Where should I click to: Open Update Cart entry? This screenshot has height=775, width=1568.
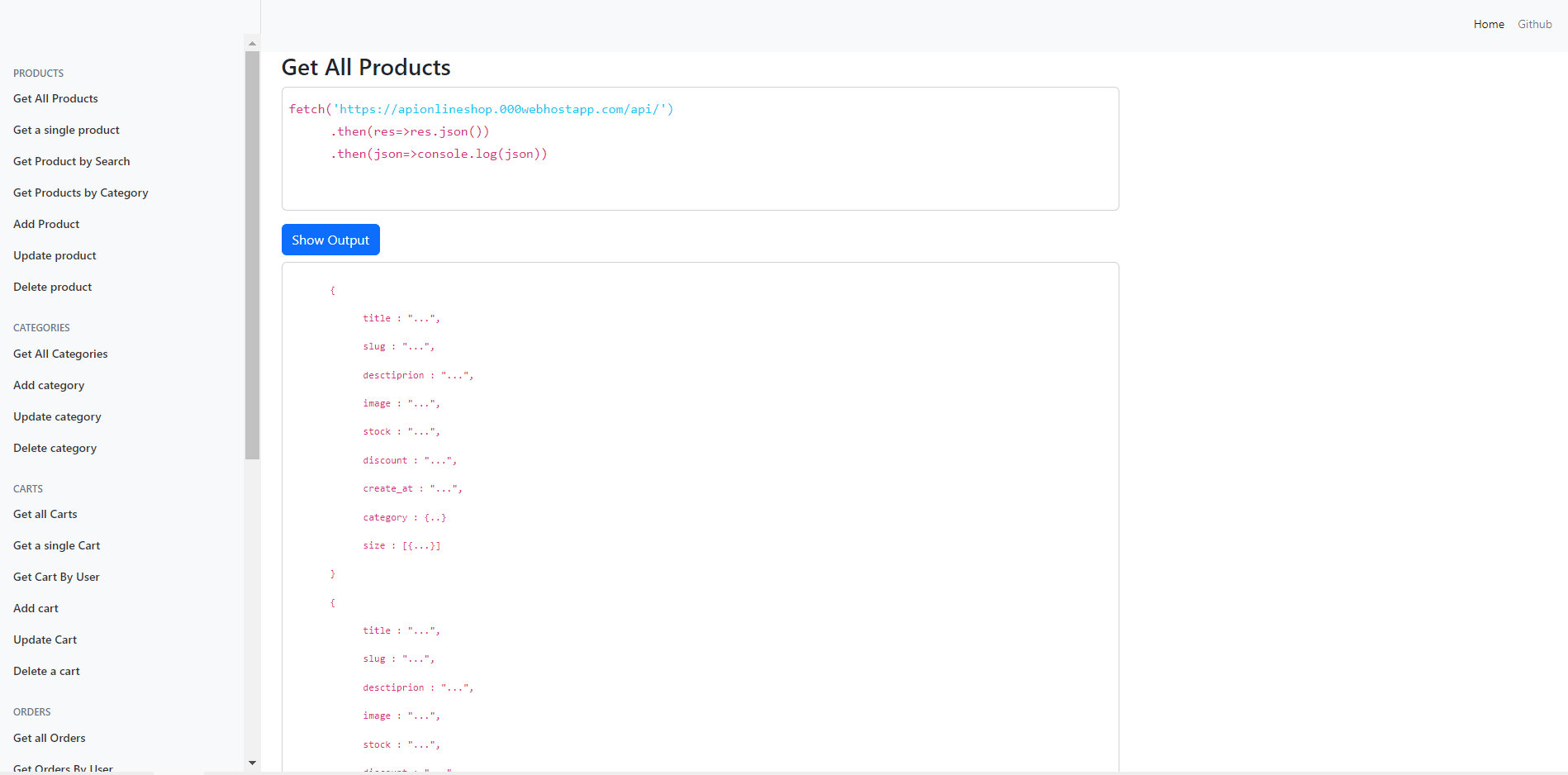pyautogui.click(x=45, y=639)
